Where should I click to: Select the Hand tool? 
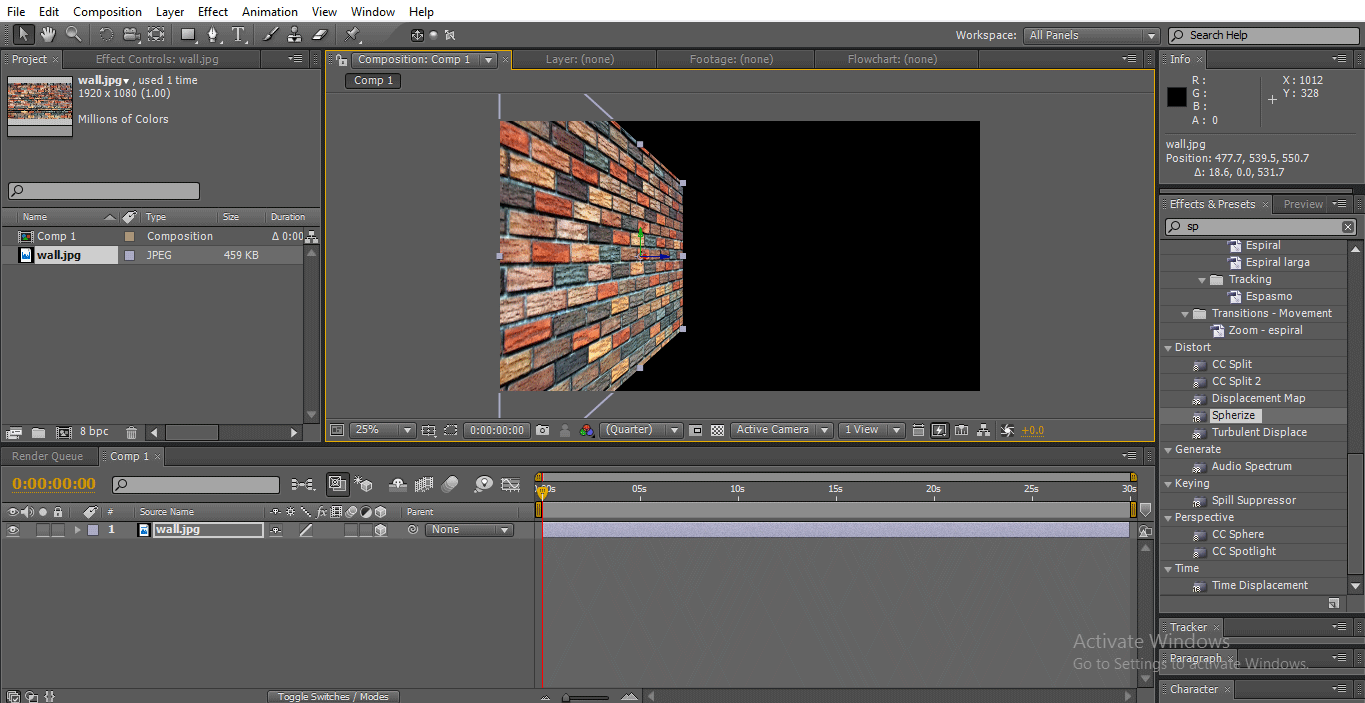point(47,35)
